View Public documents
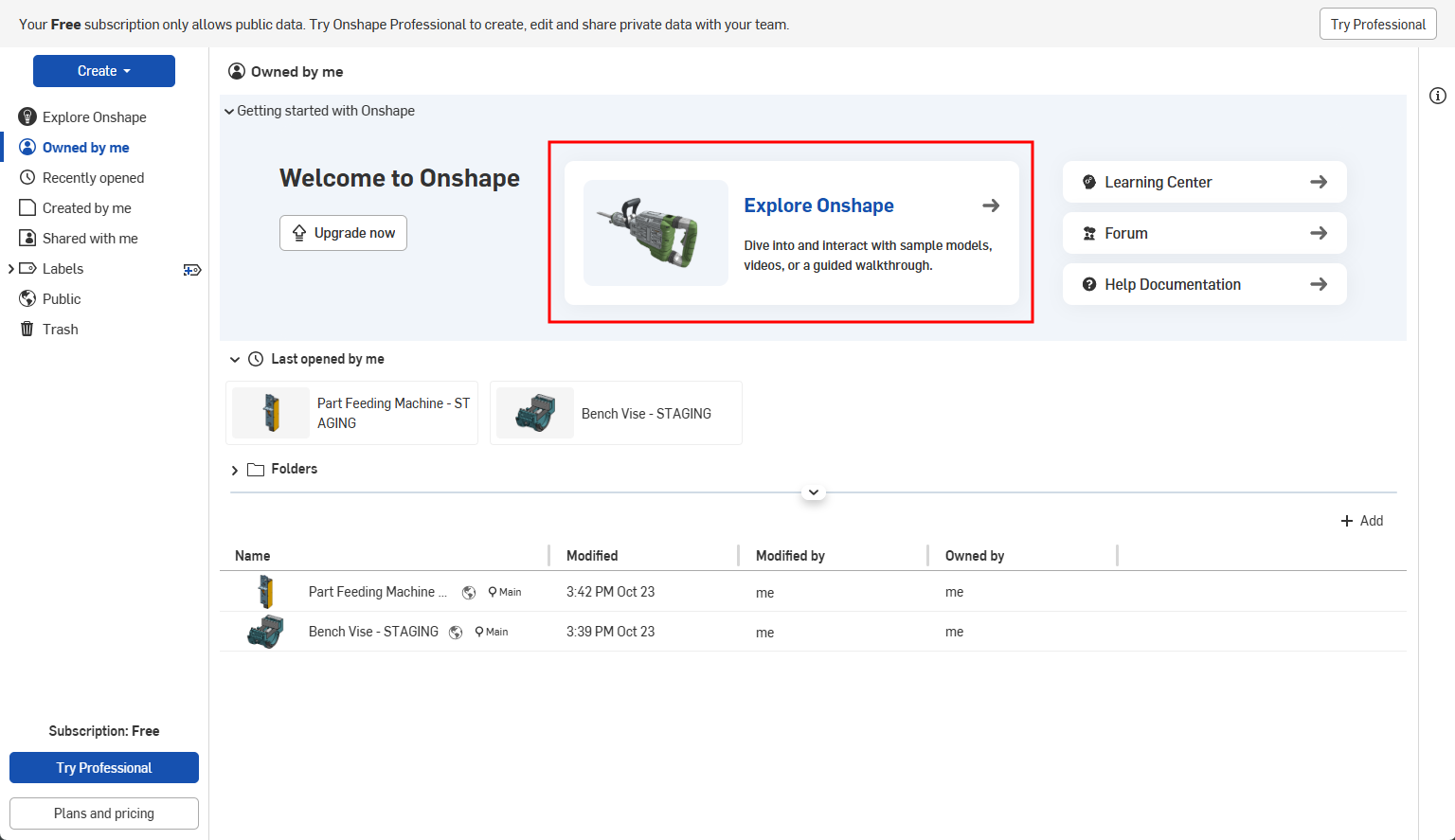Screen dimensions: 1455x840 (61, 298)
